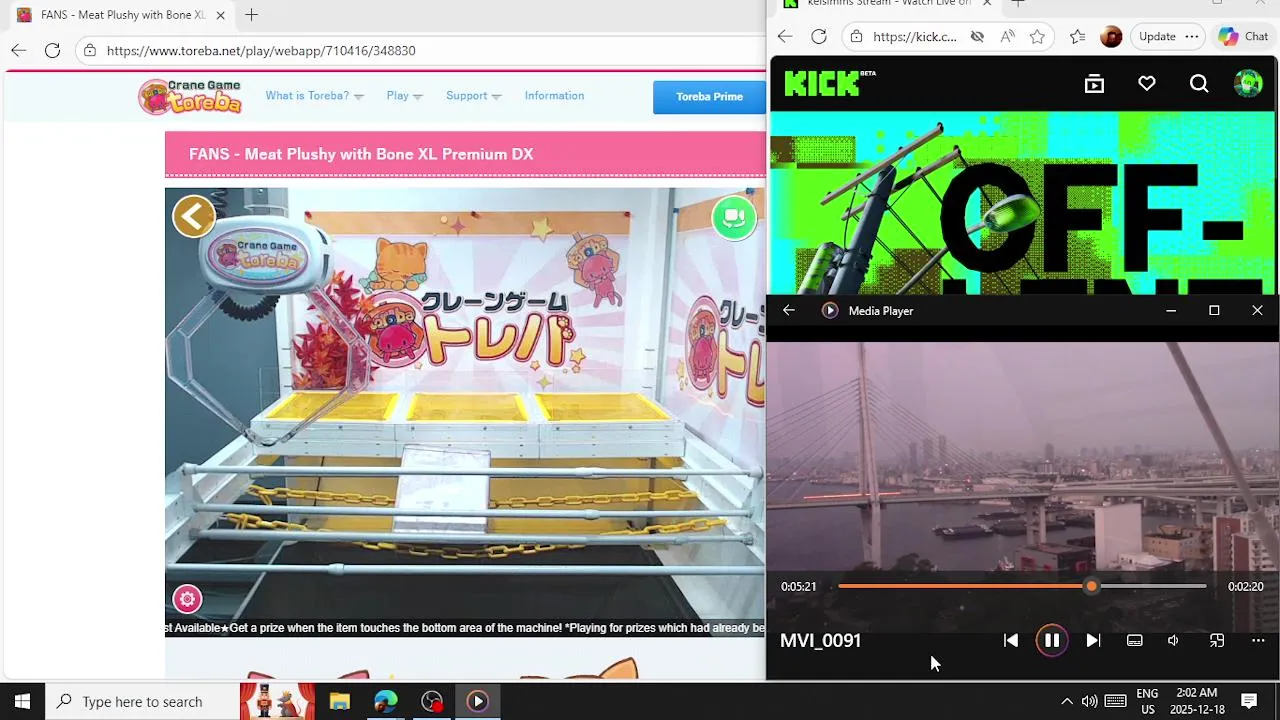This screenshot has height=720, width=1280.
Task: Click the nutcracker search highlight icon
Action: [x=277, y=701]
